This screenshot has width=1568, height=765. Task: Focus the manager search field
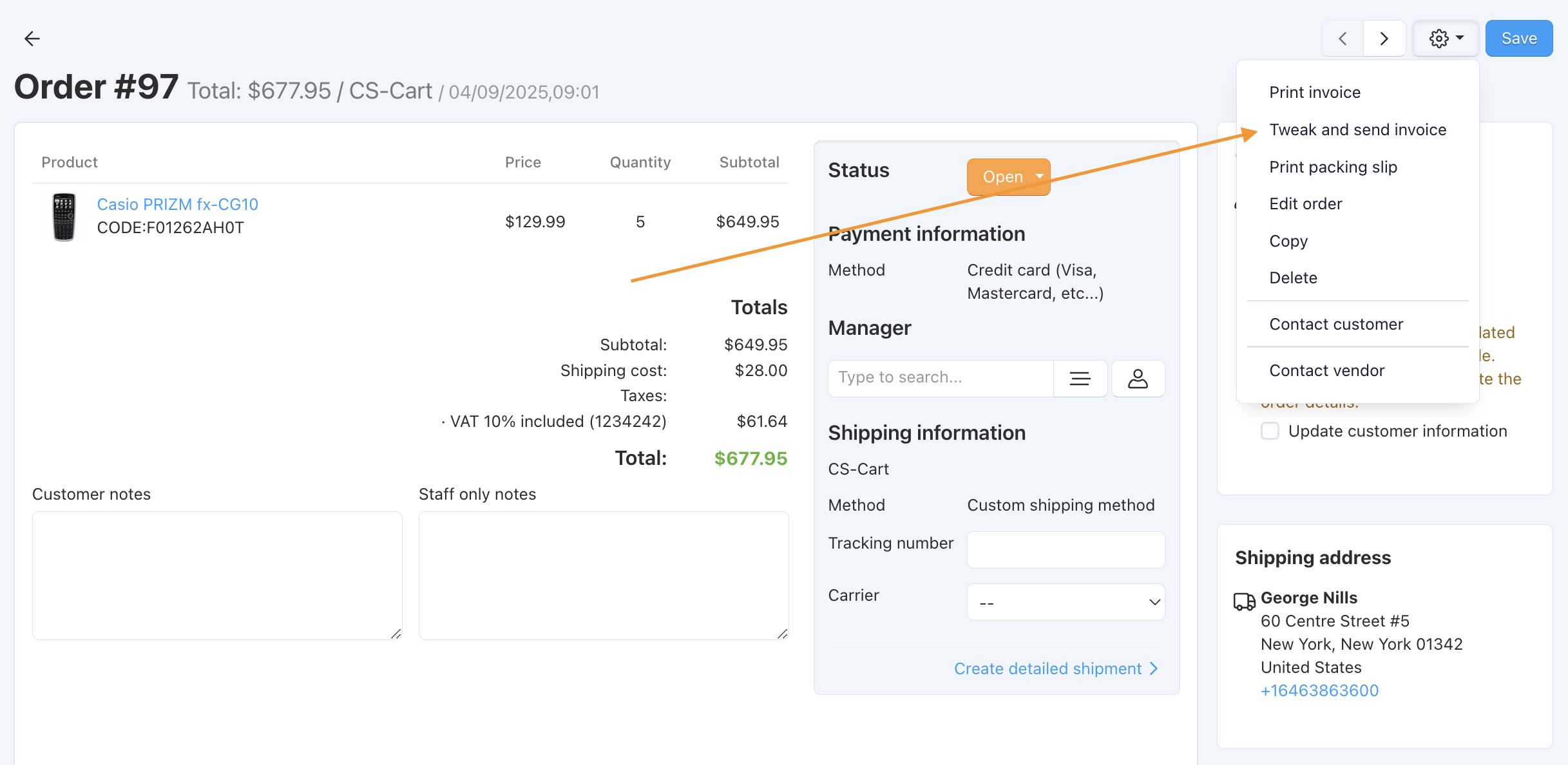click(941, 378)
